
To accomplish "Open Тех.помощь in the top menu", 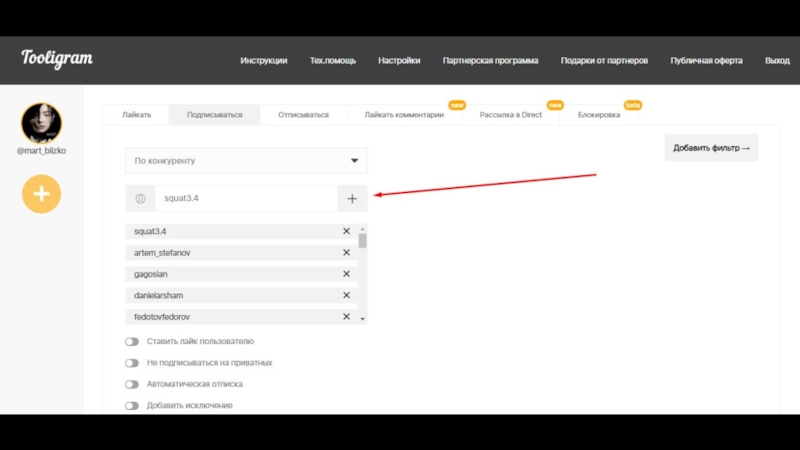I will click(333, 61).
